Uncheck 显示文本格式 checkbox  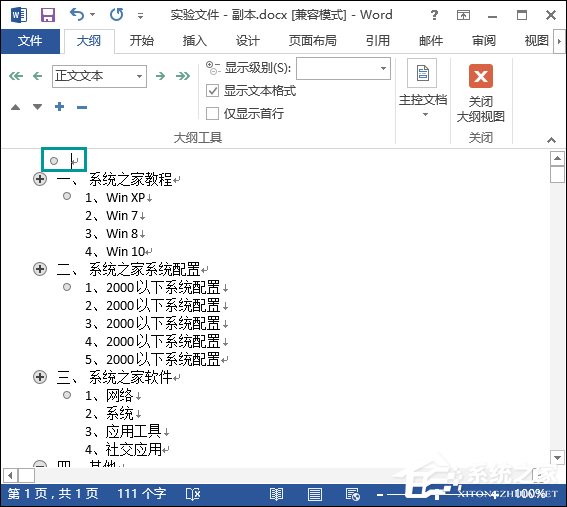[x=213, y=91]
